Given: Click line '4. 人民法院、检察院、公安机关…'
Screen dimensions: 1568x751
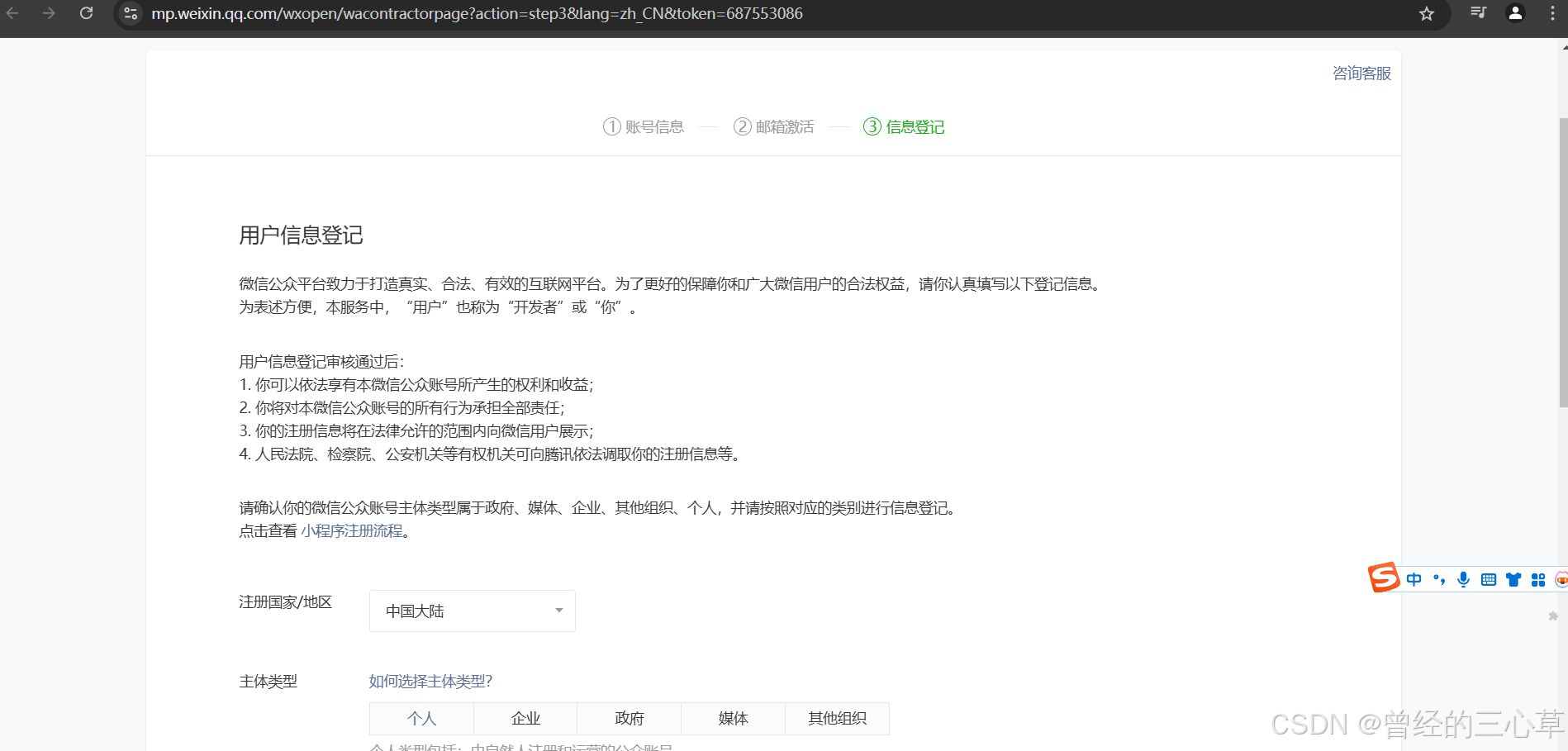Looking at the screenshot, I should (491, 454).
